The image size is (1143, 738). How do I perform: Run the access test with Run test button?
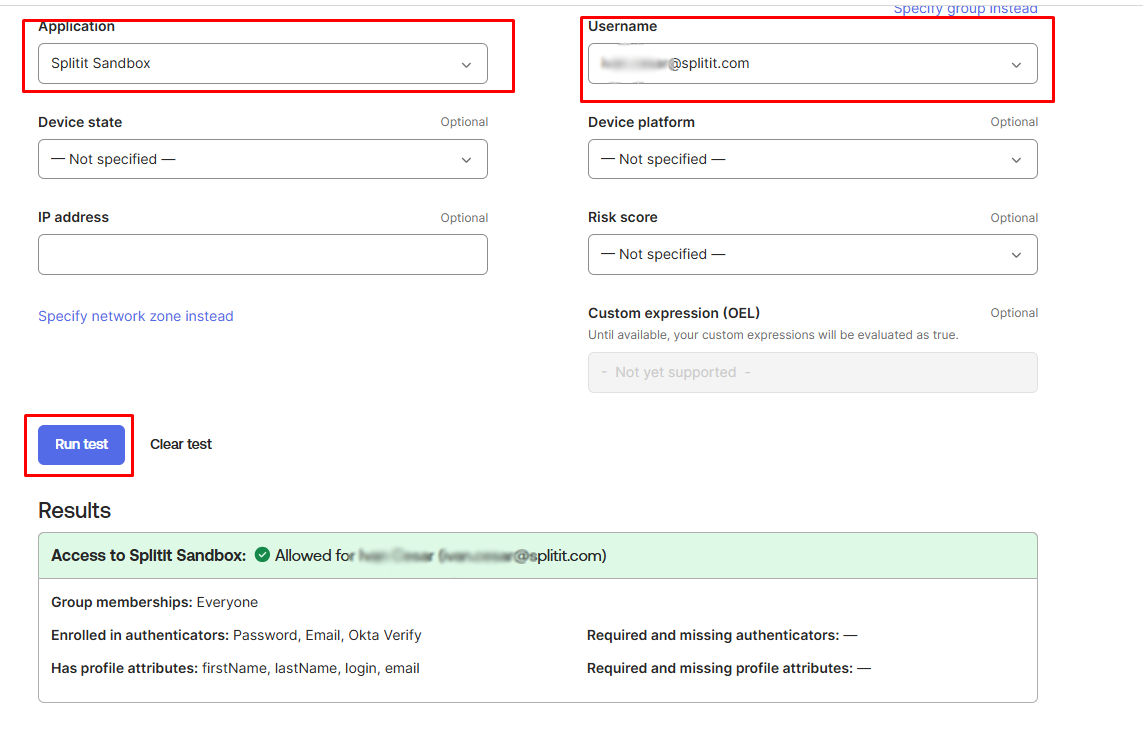click(x=82, y=445)
